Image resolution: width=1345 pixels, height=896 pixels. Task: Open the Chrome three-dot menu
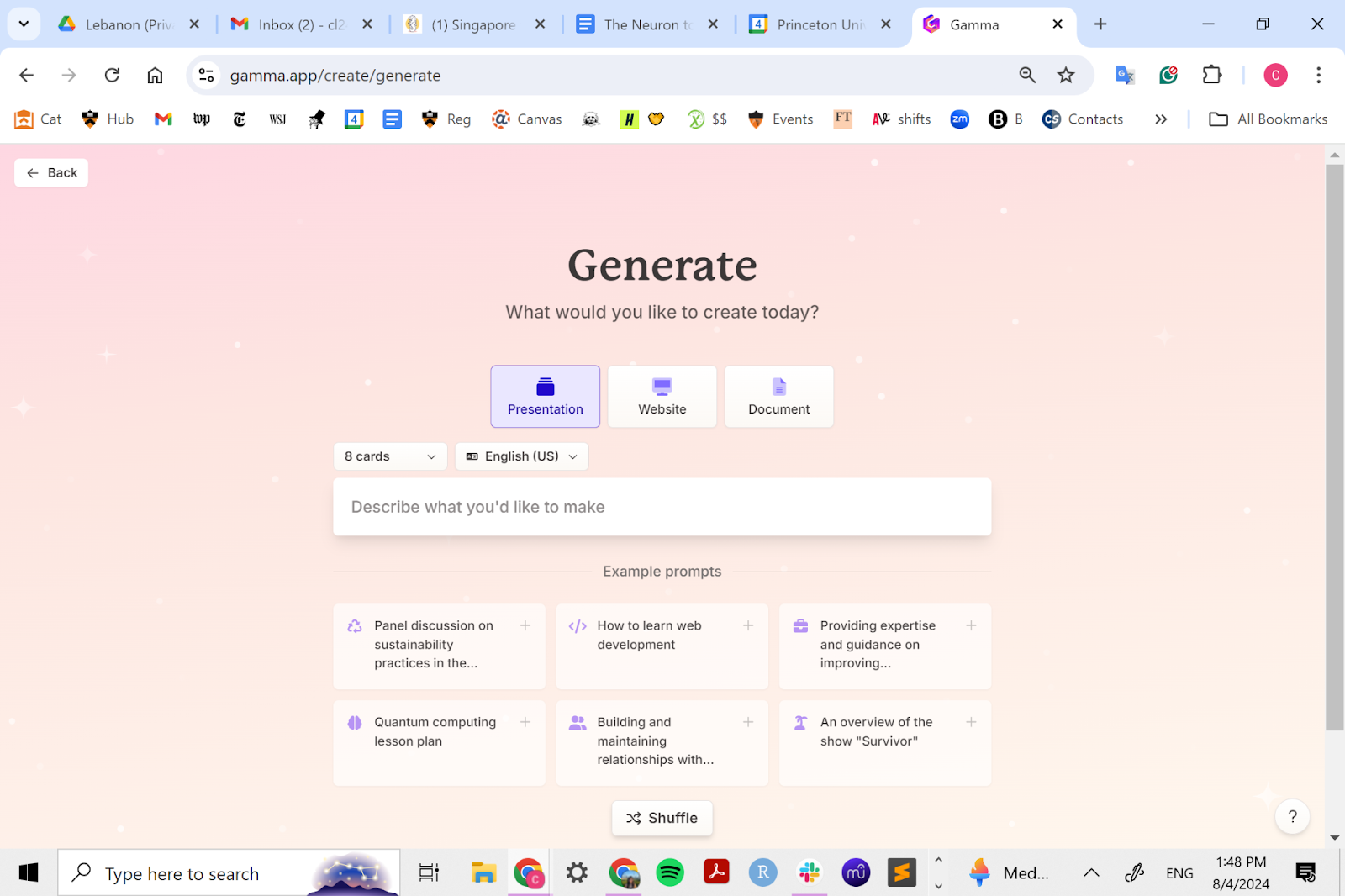coord(1318,75)
